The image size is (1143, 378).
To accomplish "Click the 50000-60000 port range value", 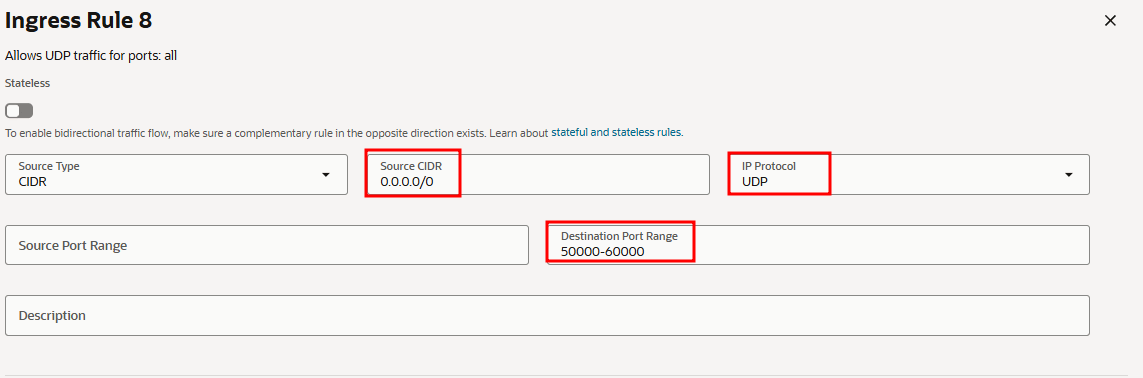I will (602, 251).
